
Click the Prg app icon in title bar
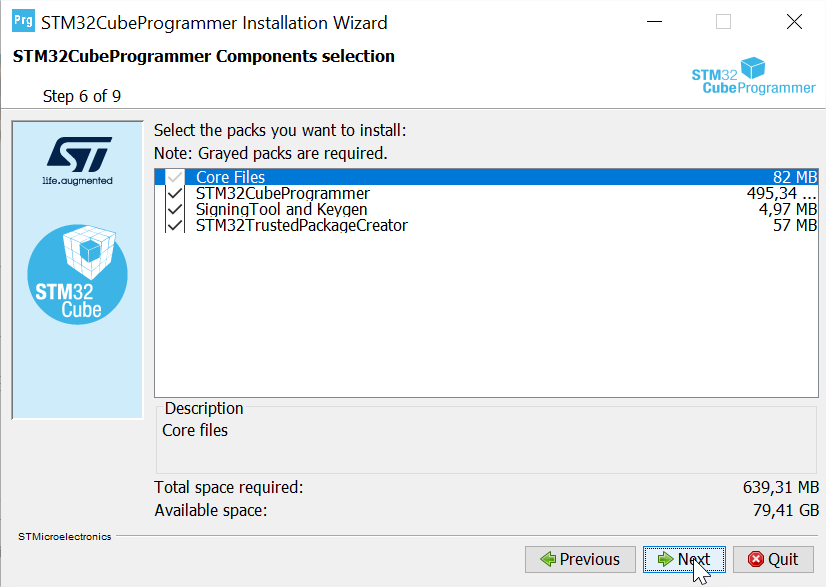pos(22,22)
